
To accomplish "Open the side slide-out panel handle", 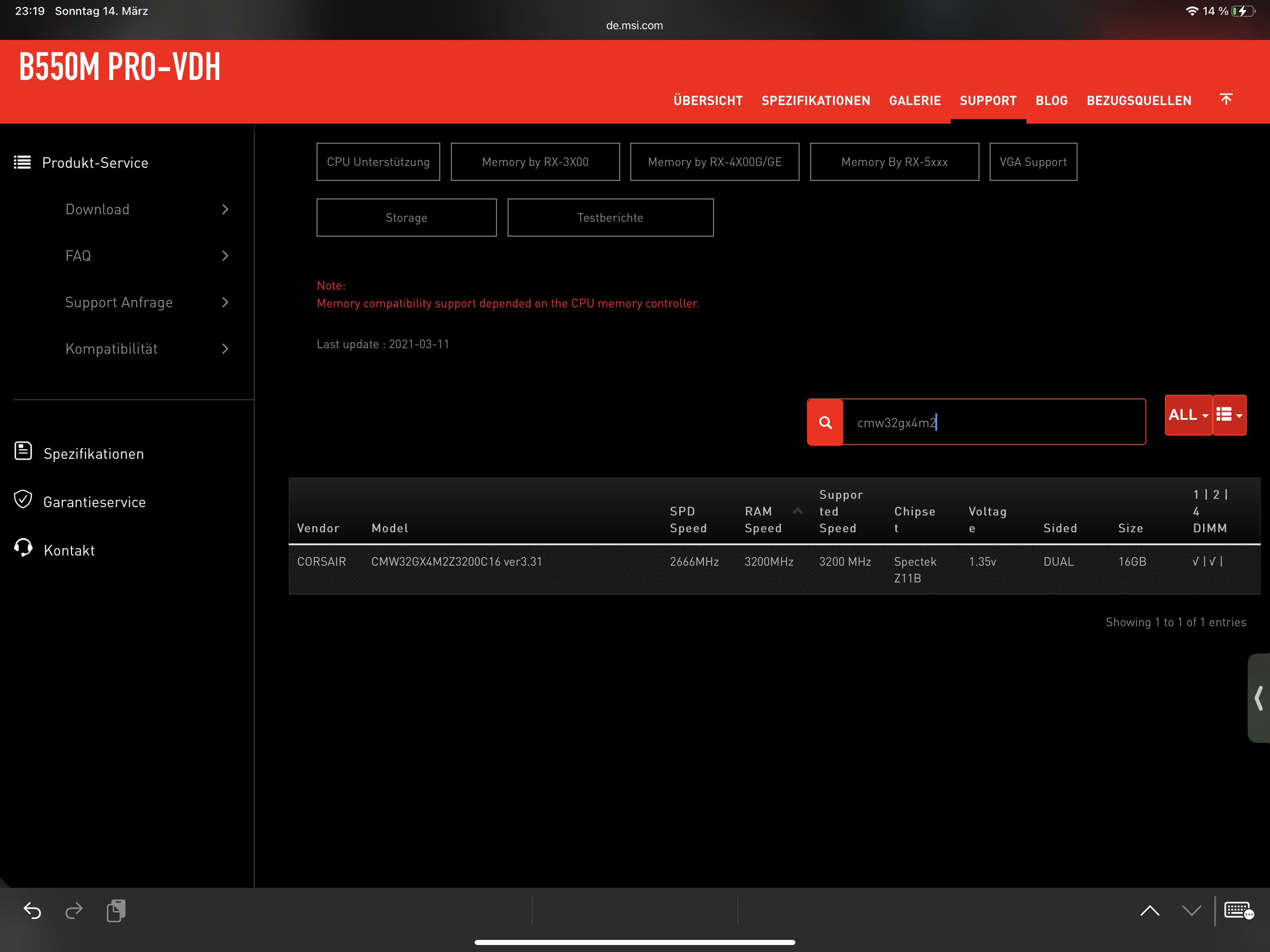I will (x=1258, y=698).
